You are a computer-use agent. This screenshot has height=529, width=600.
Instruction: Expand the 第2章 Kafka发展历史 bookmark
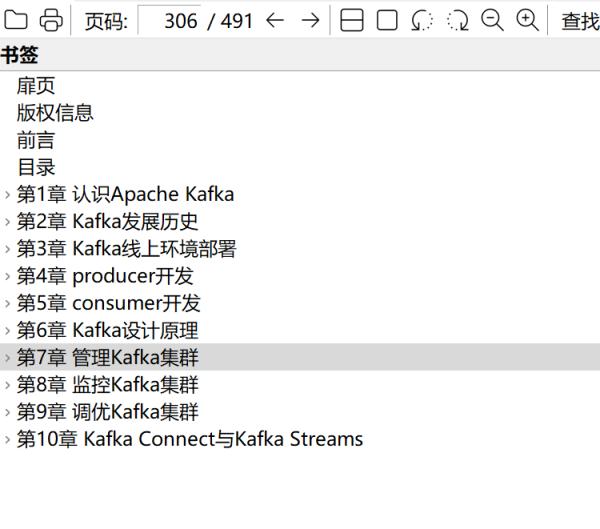(7, 222)
